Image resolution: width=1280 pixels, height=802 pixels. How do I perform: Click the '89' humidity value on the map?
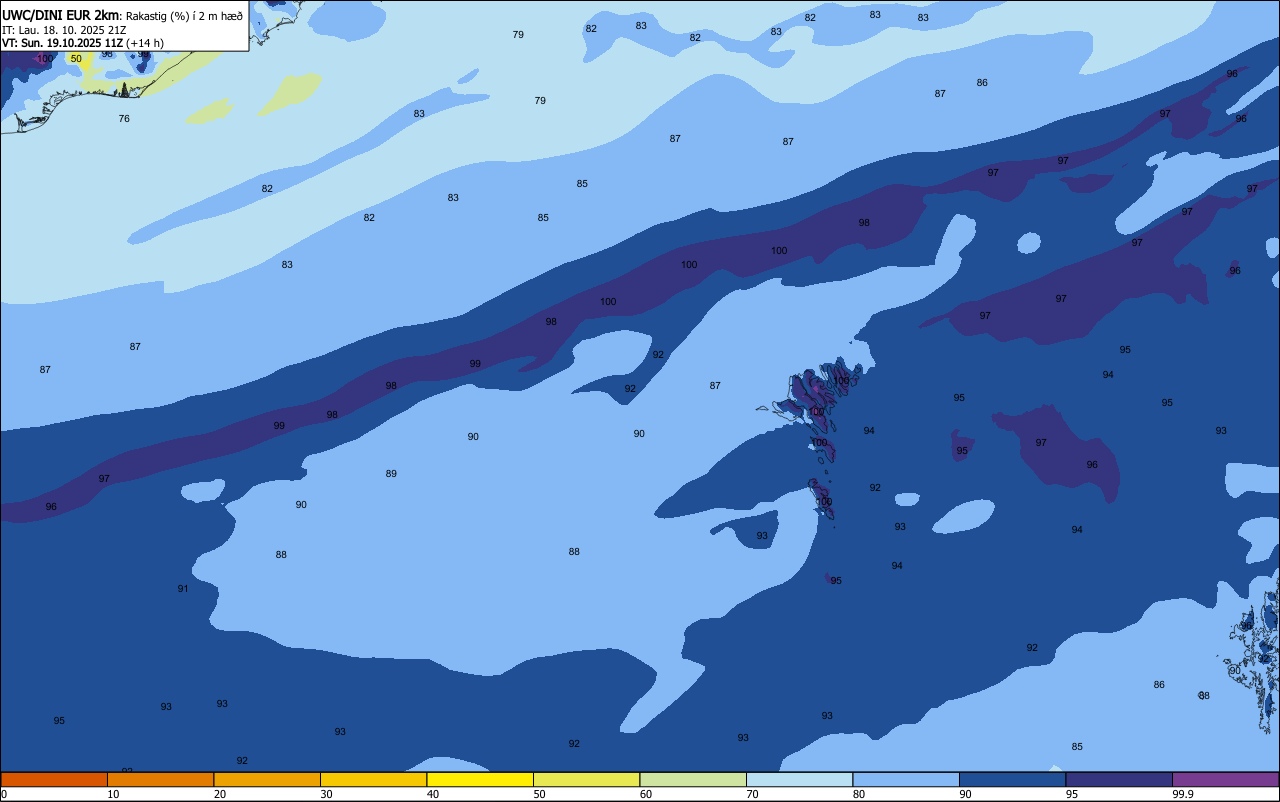(391, 474)
